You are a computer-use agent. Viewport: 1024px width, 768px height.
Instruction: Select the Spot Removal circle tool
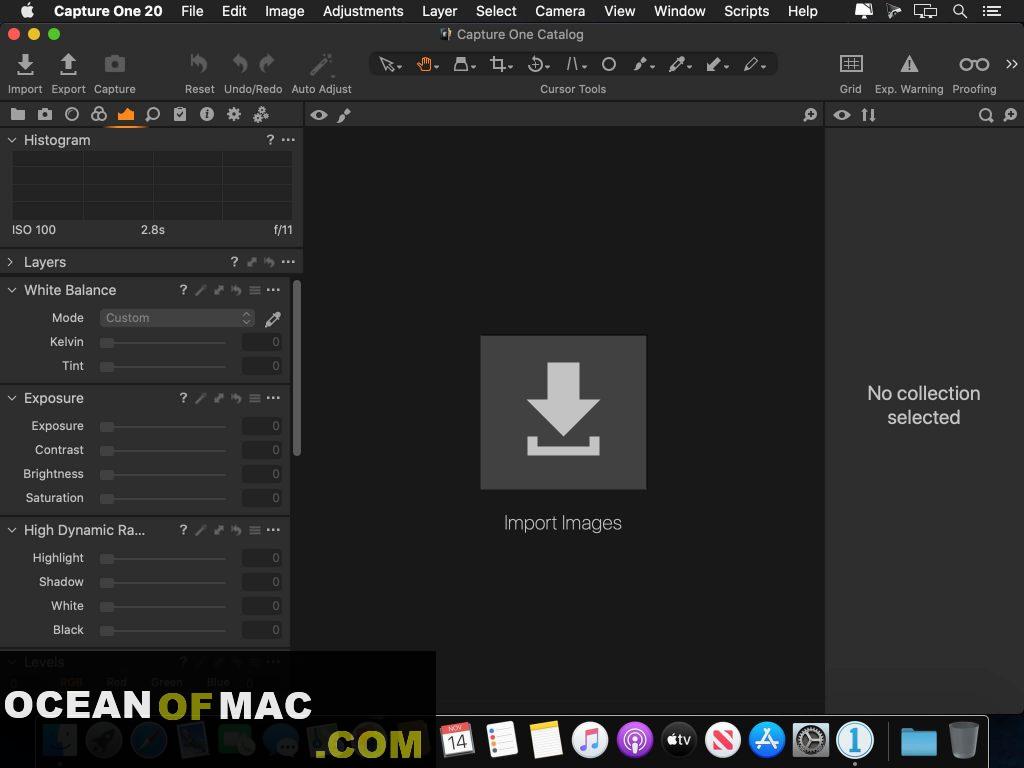[x=609, y=64]
